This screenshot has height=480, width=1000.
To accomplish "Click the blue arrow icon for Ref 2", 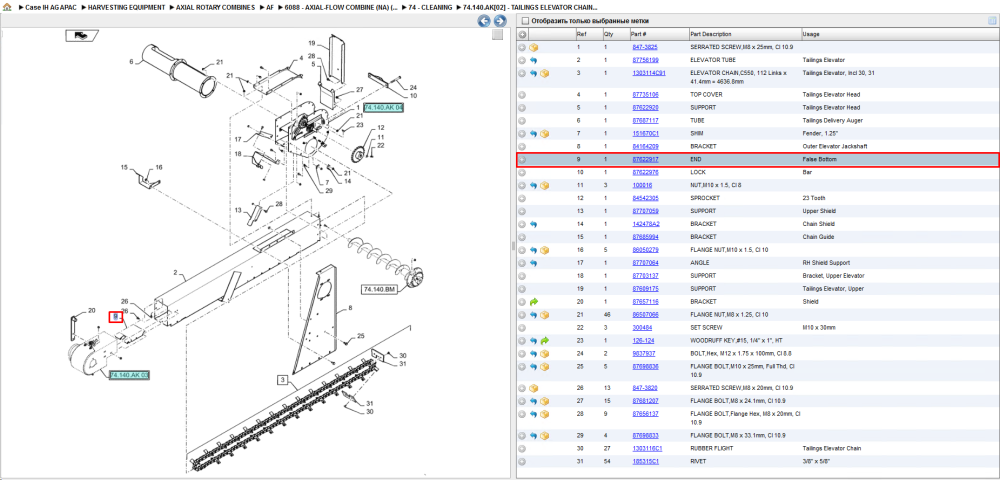I will coord(534,61).
